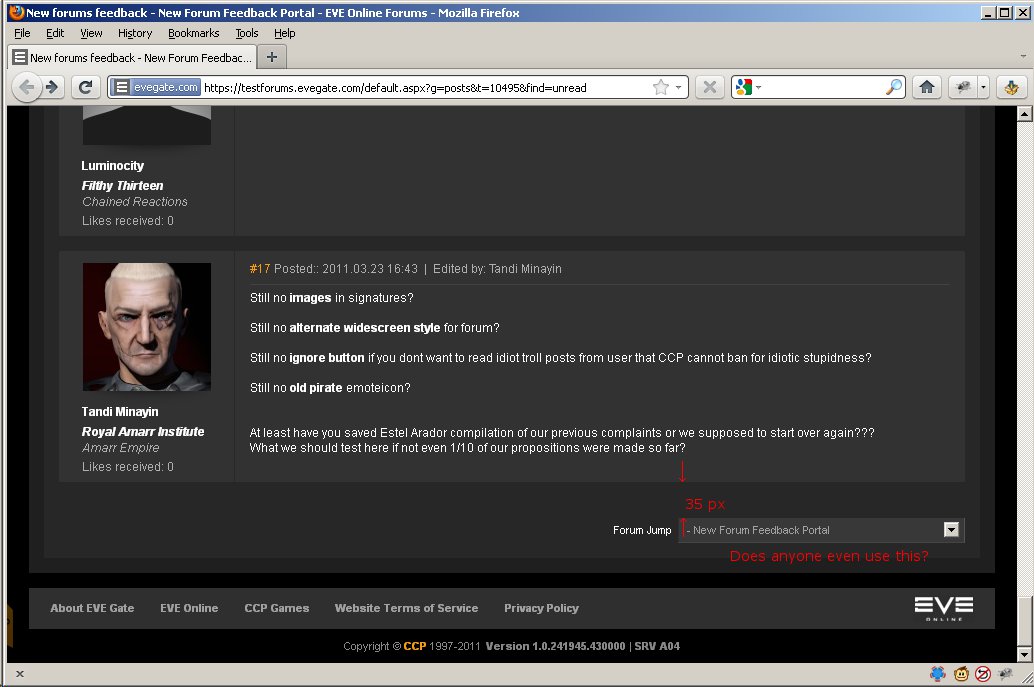Open About EVE Gate footer link
The height and width of the screenshot is (687, 1034).
point(92,608)
